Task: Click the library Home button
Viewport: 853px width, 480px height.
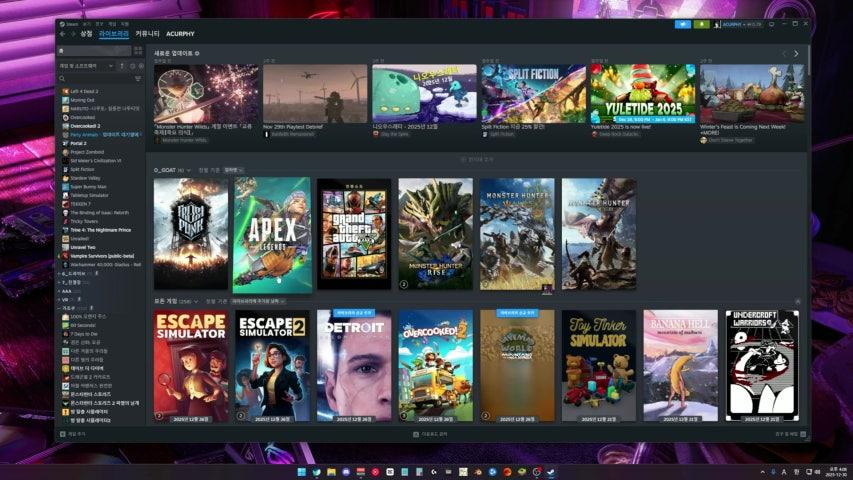Action: 94,51
